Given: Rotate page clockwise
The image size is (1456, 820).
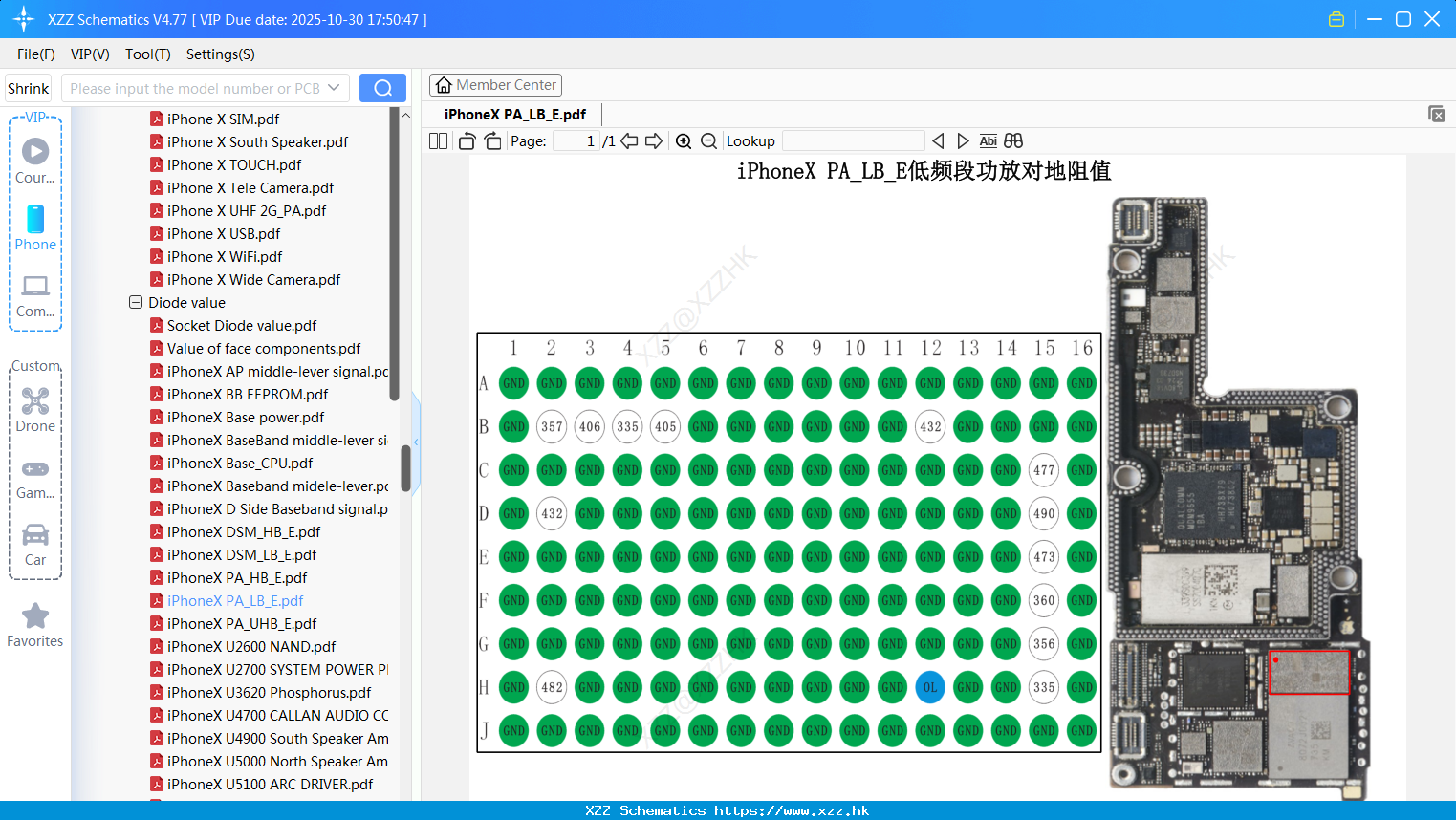Looking at the screenshot, I should click(492, 140).
